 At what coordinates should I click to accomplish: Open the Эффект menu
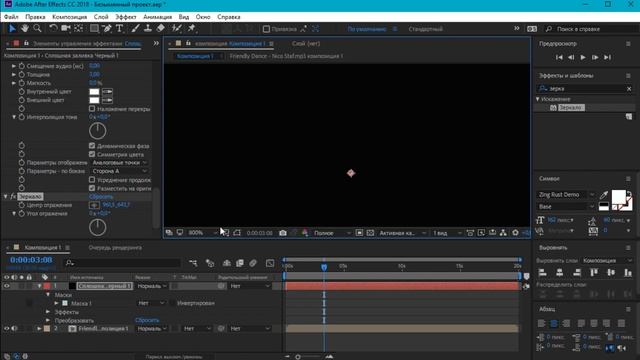coord(126,17)
